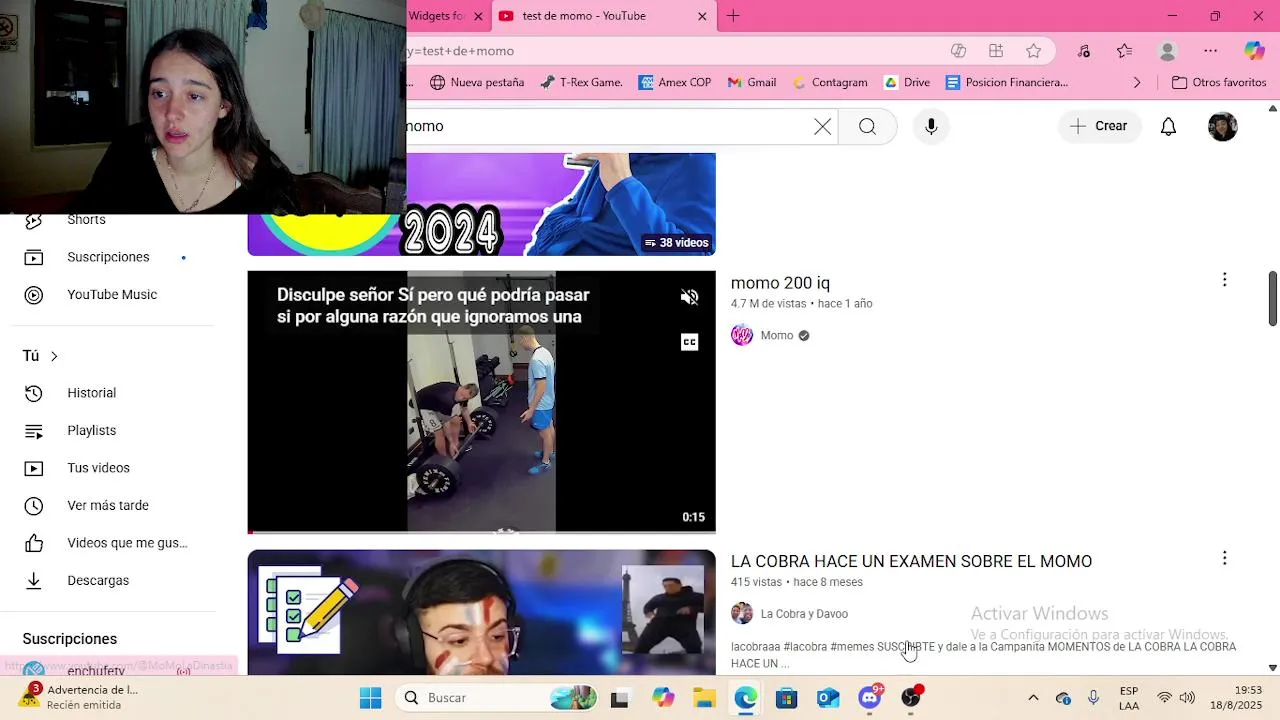The height and width of the screenshot is (720, 1280).
Task: Open the Gmail bookmark
Action: point(752,83)
